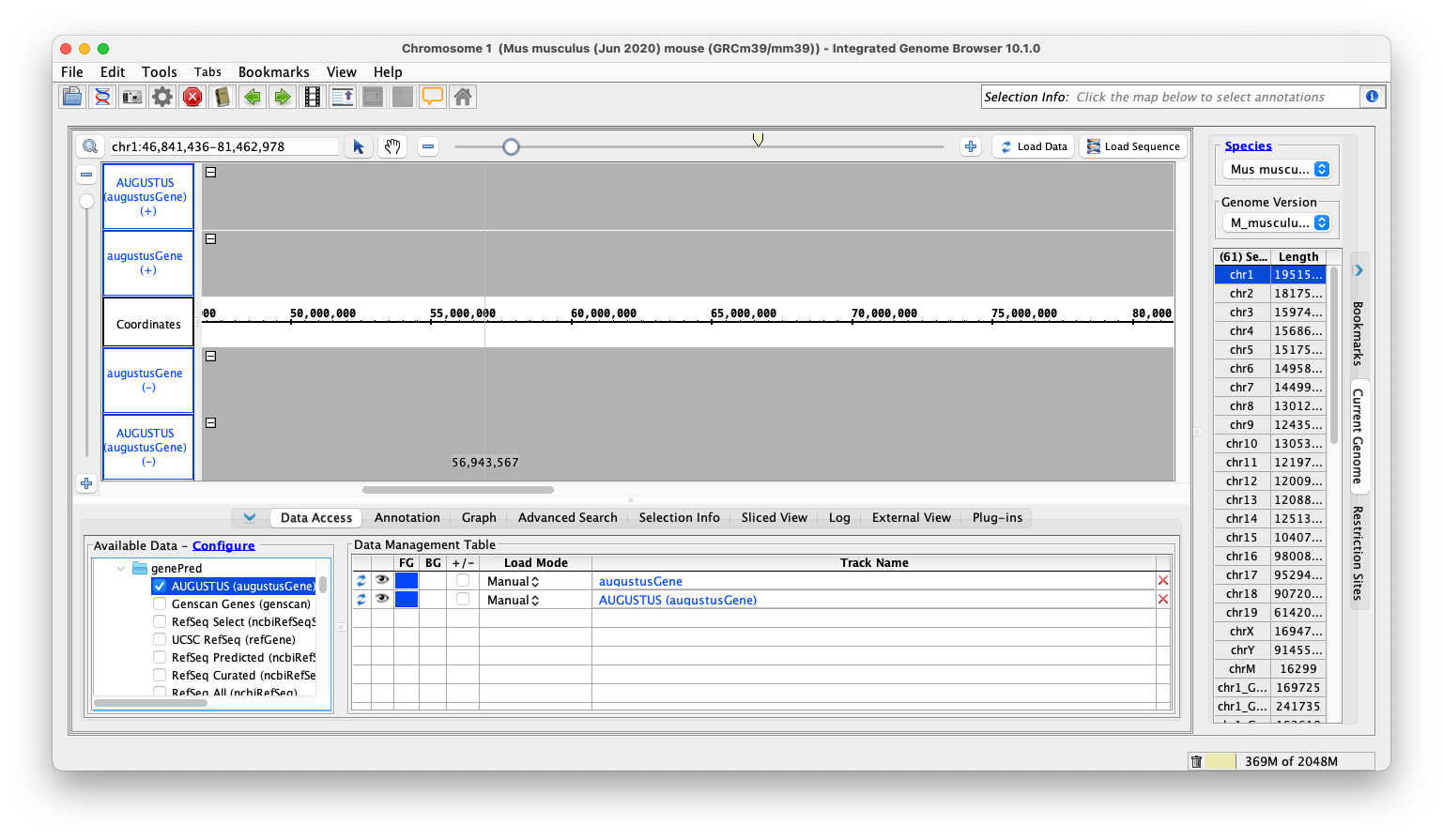Enable the Genscan Genes dataset checkbox
This screenshot has height=840, width=1443.
click(x=160, y=604)
